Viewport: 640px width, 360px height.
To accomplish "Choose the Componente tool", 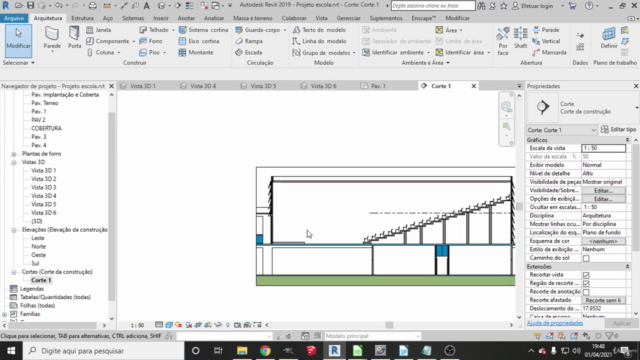I will (x=108, y=41).
